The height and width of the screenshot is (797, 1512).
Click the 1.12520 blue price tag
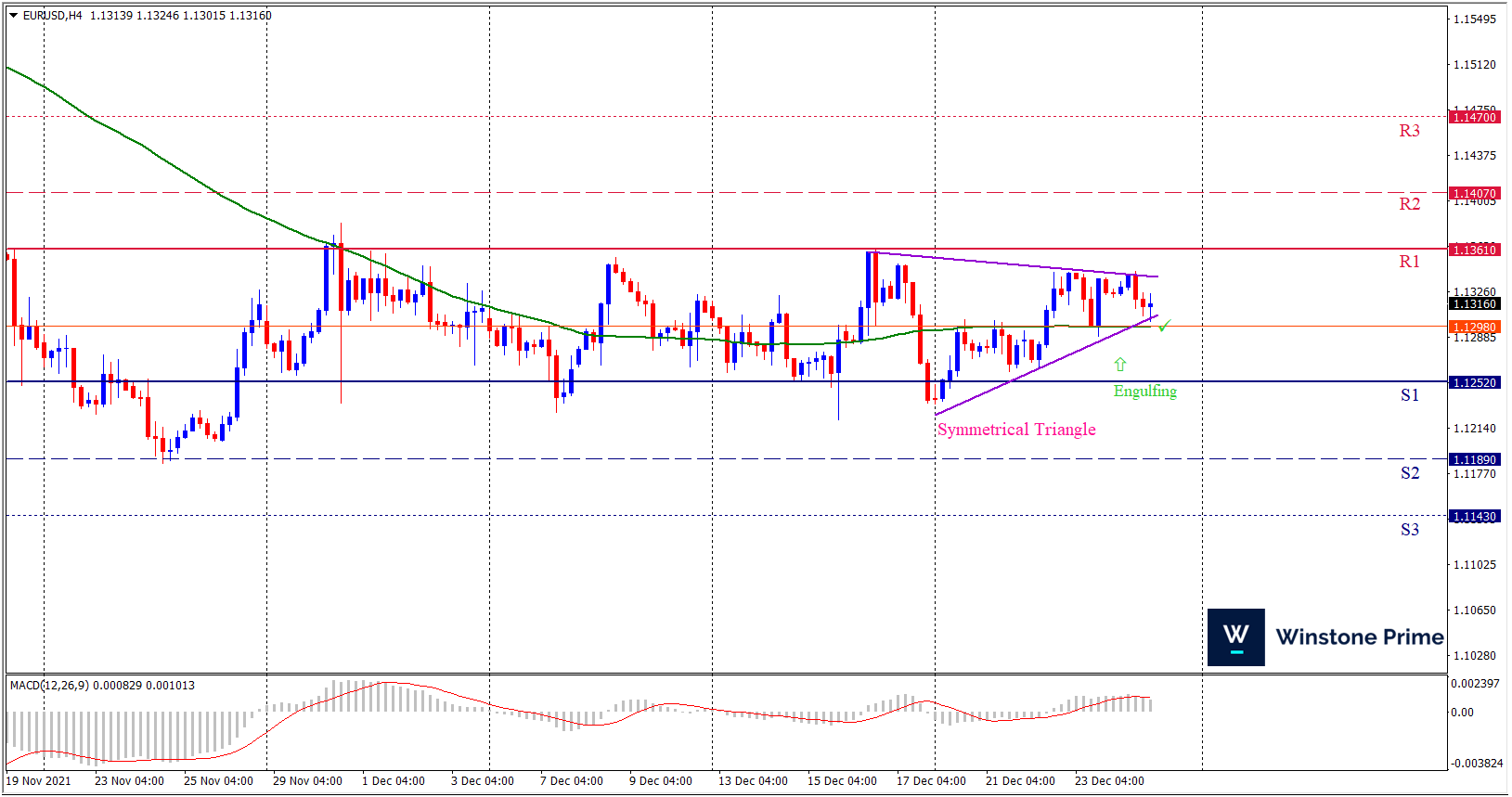coord(1474,383)
